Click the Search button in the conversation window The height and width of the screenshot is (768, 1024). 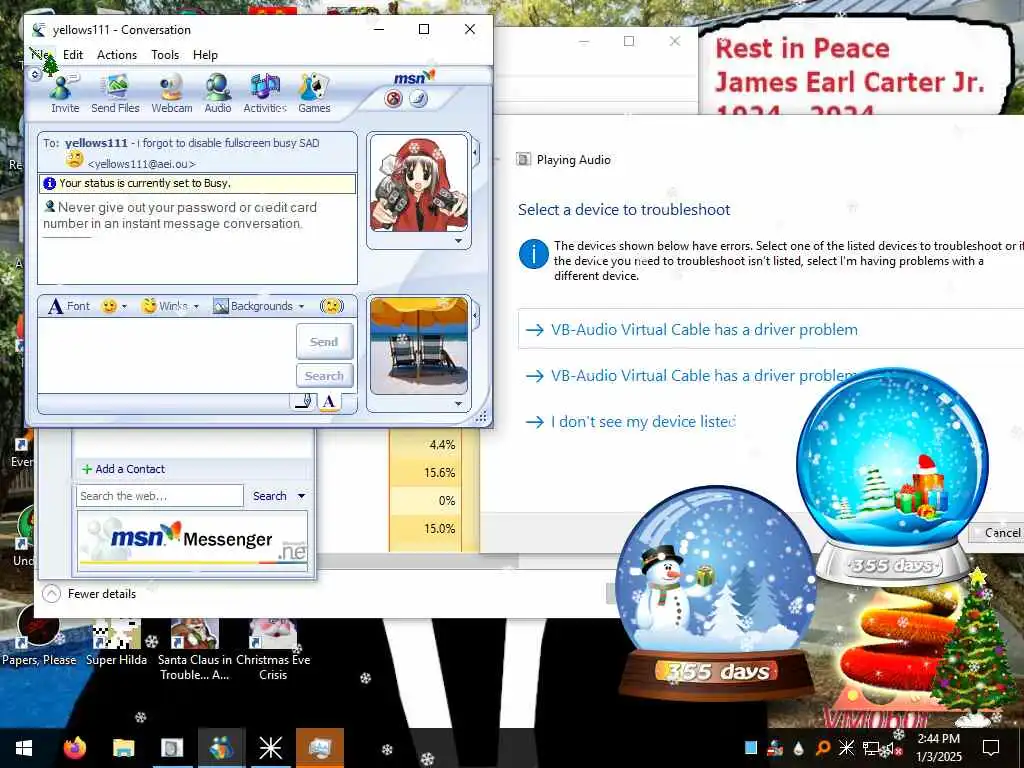click(325, 376)
